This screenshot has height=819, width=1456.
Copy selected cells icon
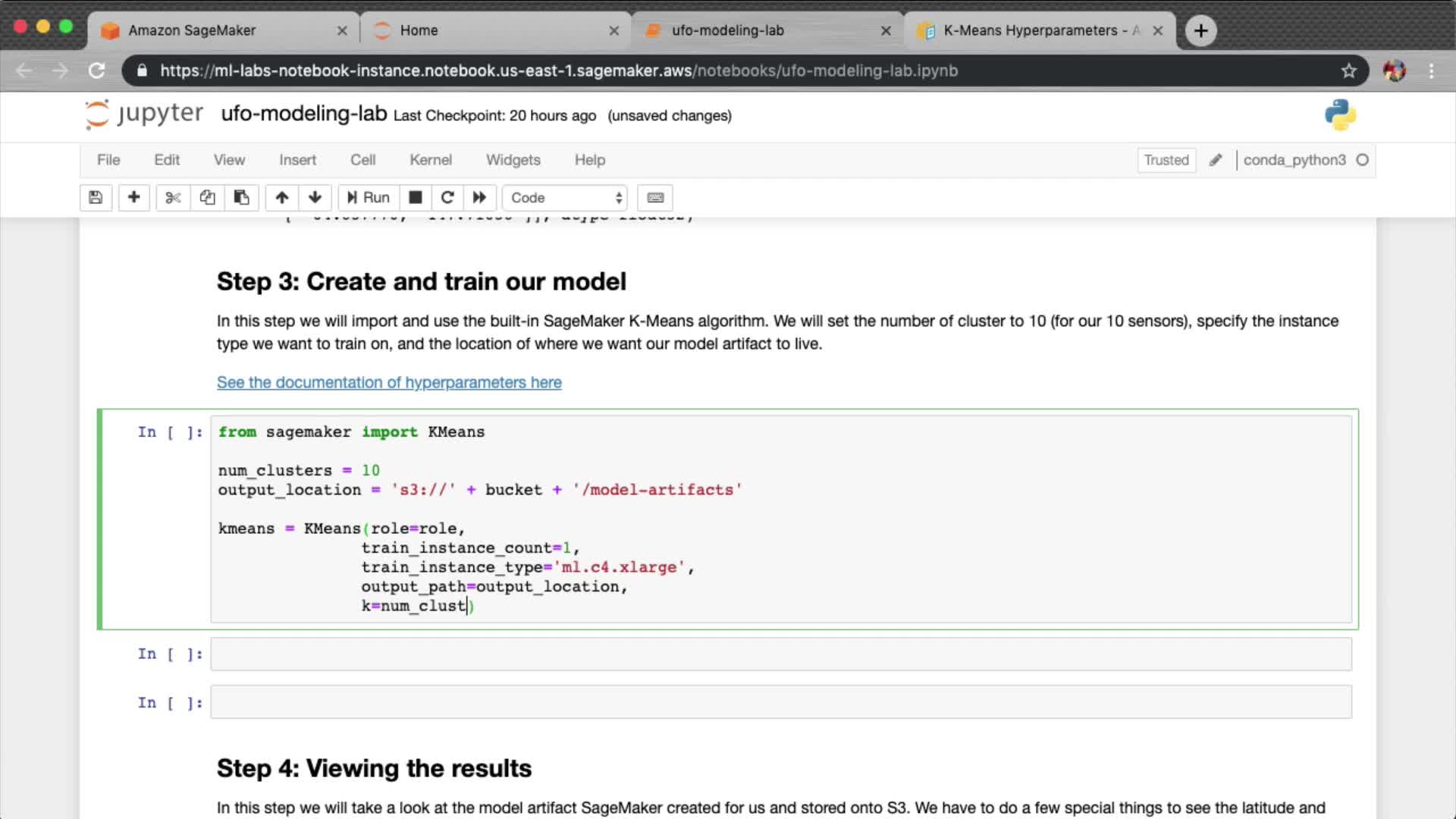click(207, 198)
